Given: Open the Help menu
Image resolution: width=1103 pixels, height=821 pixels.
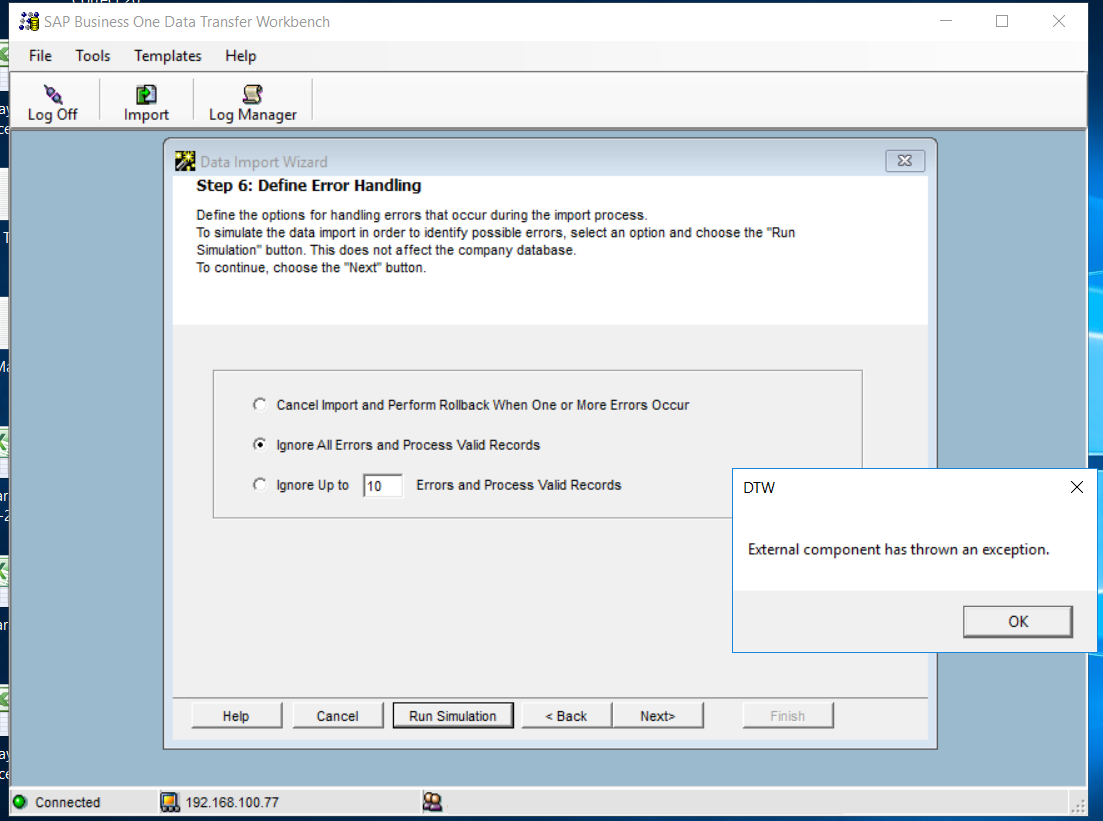Looking at the screenshot, I should pyautogui.click(x=240, y=56).
